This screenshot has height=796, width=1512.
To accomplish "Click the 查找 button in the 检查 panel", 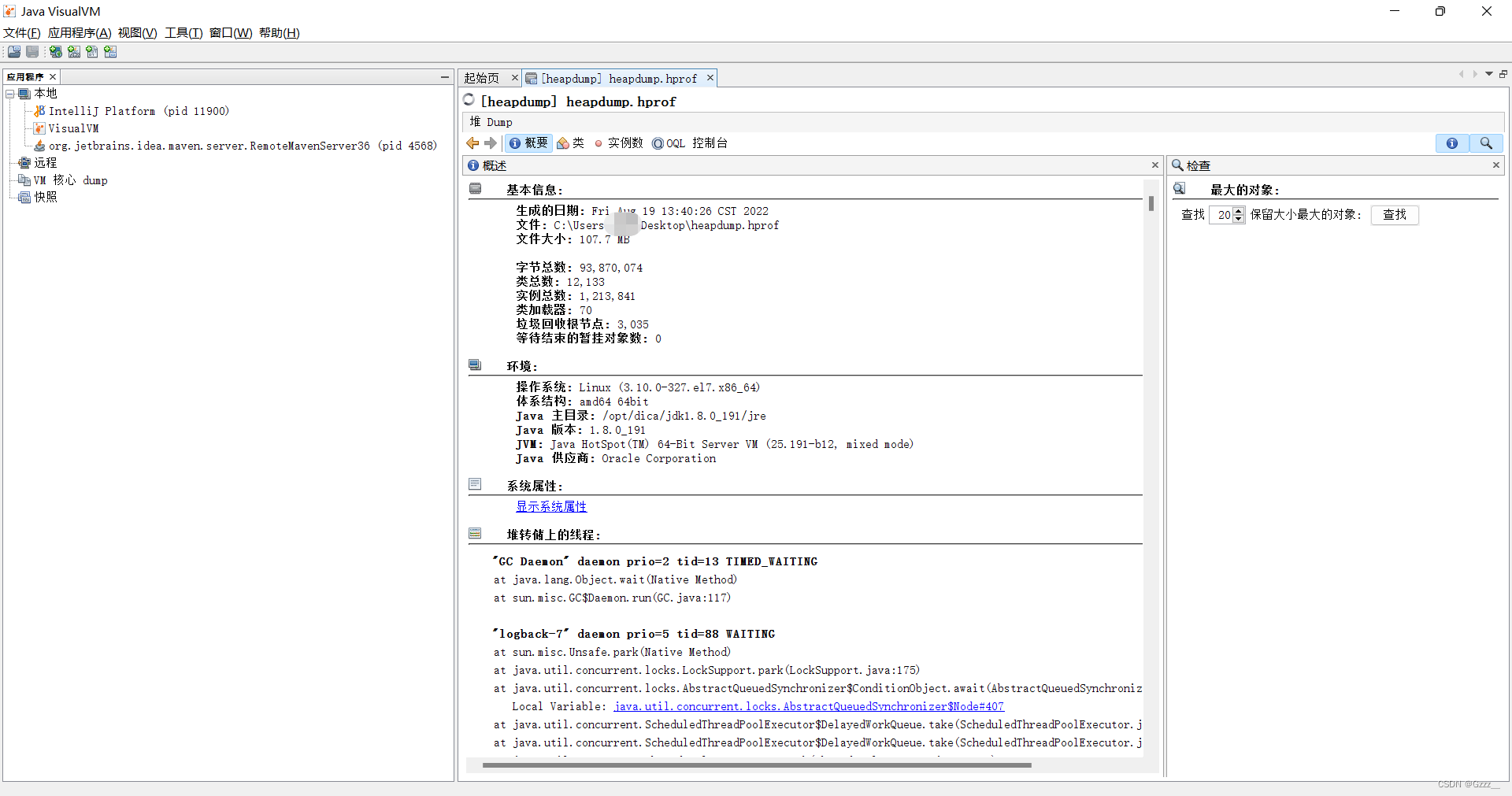I will click(x=1394, y=215).
